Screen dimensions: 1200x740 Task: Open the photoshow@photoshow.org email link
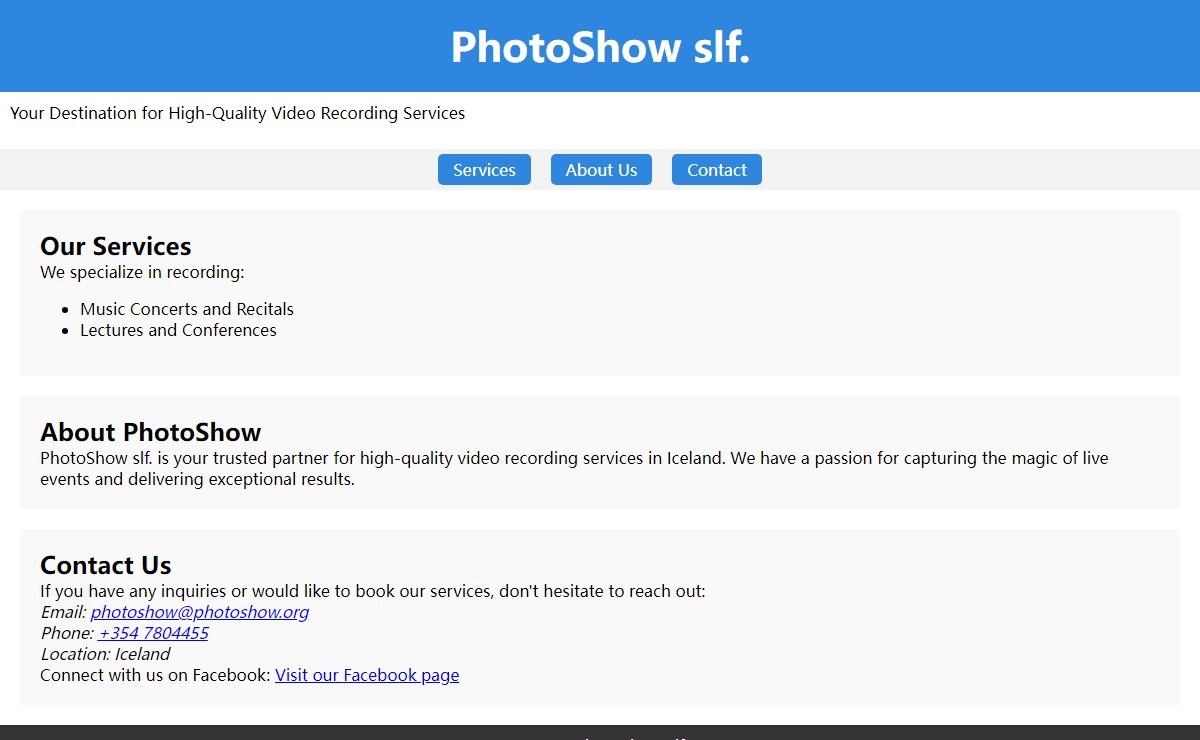click(200, 612)
